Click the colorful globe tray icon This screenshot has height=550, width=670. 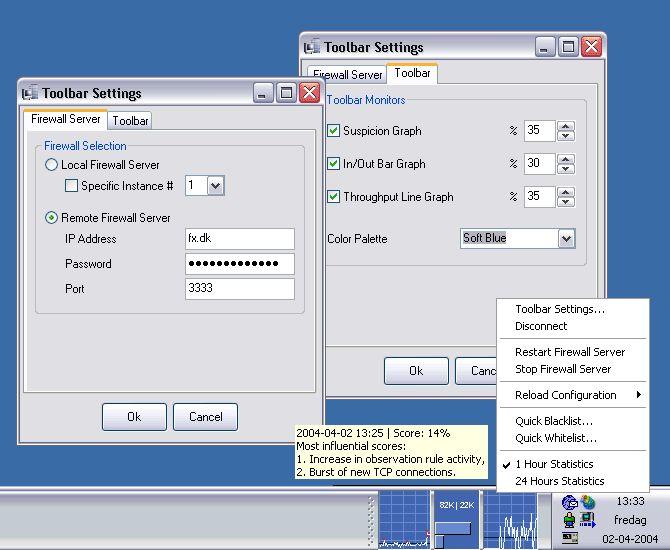click(x=588, y=502)
